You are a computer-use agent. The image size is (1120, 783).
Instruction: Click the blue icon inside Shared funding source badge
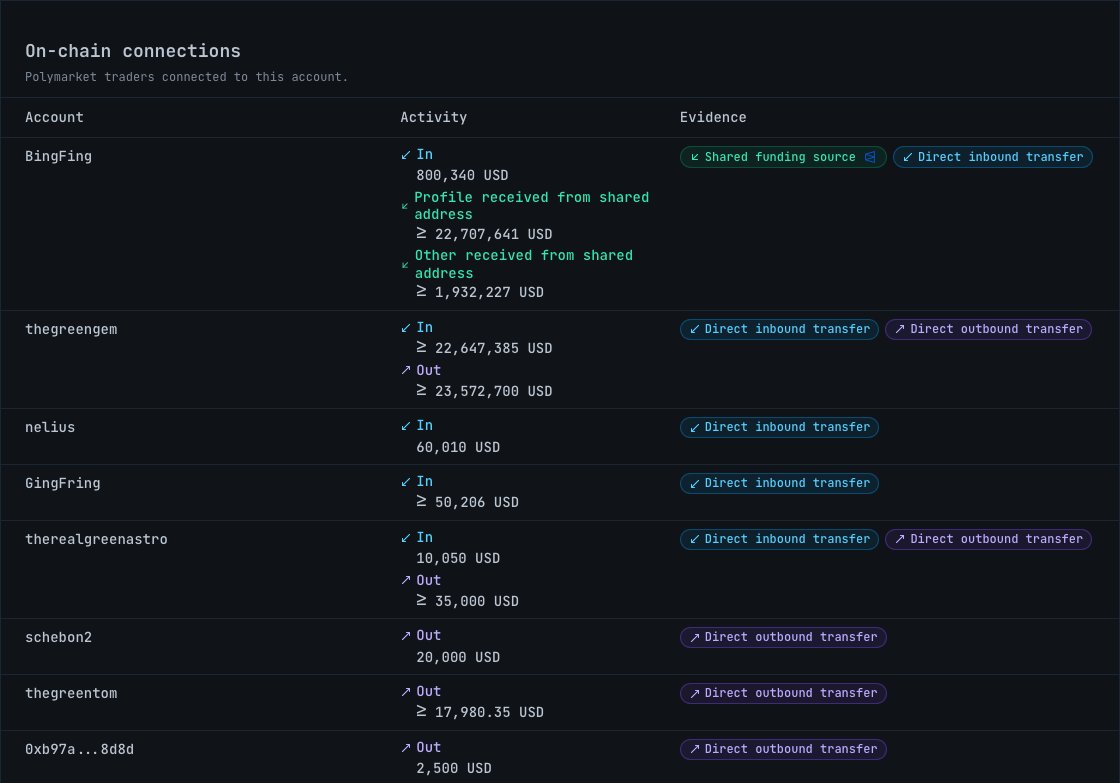[x=870, y=157]
